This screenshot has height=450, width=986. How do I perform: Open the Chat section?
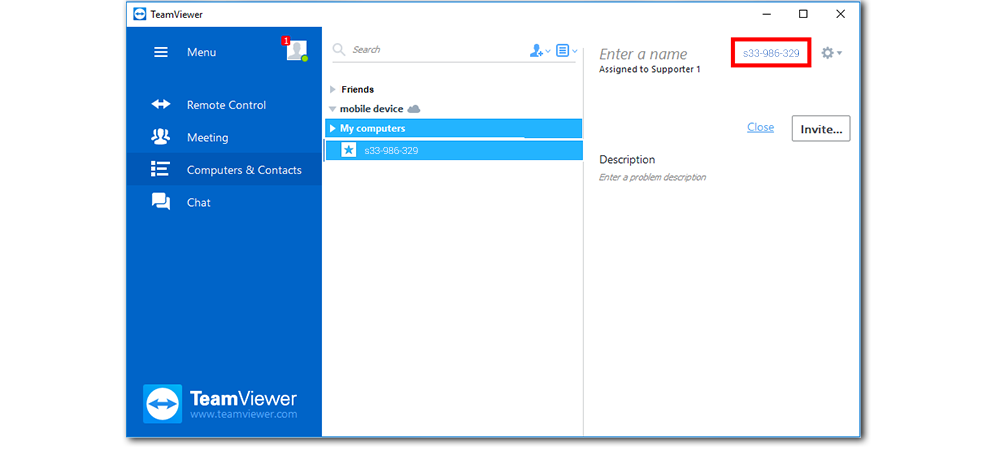(224, 202)
